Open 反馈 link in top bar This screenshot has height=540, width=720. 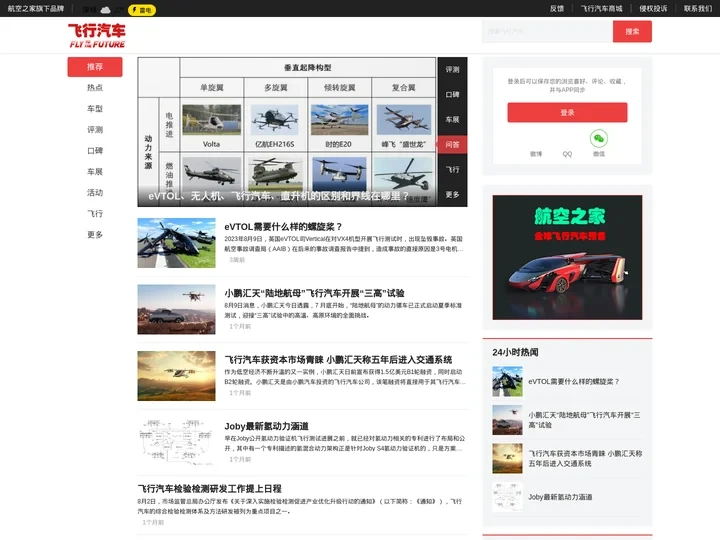[557, 9]
